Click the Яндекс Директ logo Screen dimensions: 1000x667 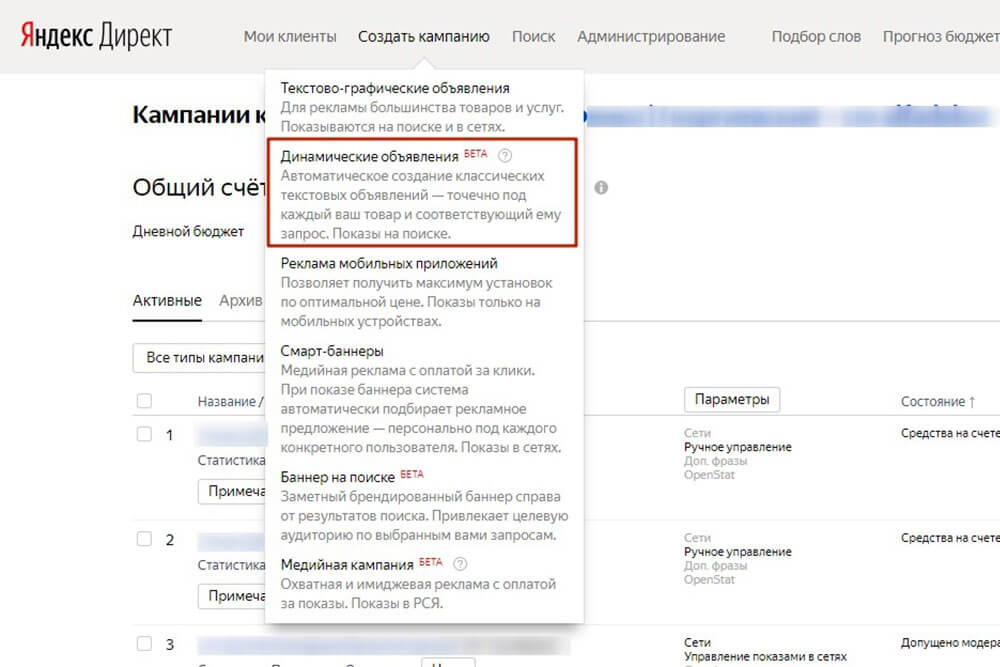96,36
